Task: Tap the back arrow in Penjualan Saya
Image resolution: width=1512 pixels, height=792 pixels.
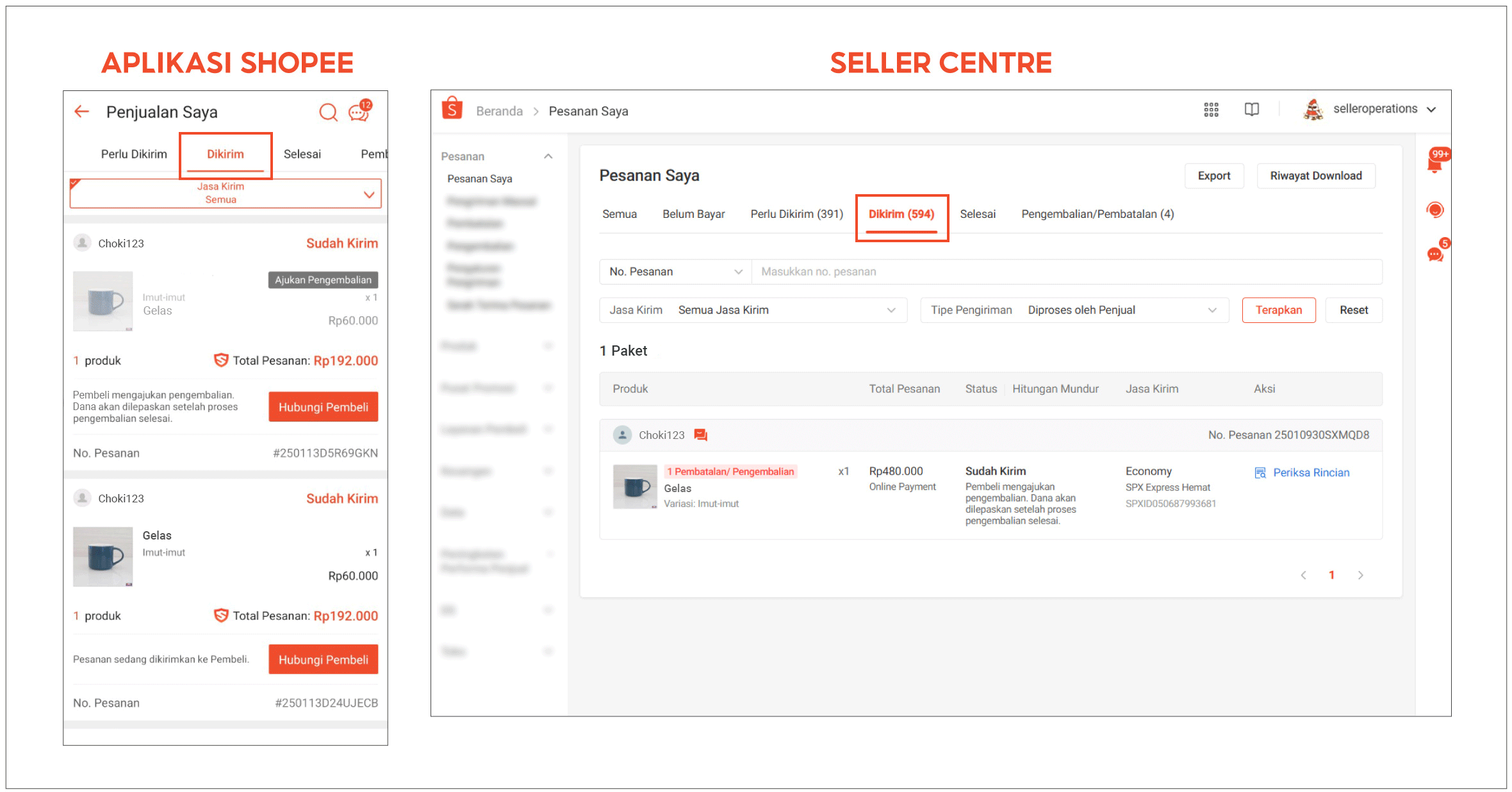Action: (81, 111)
